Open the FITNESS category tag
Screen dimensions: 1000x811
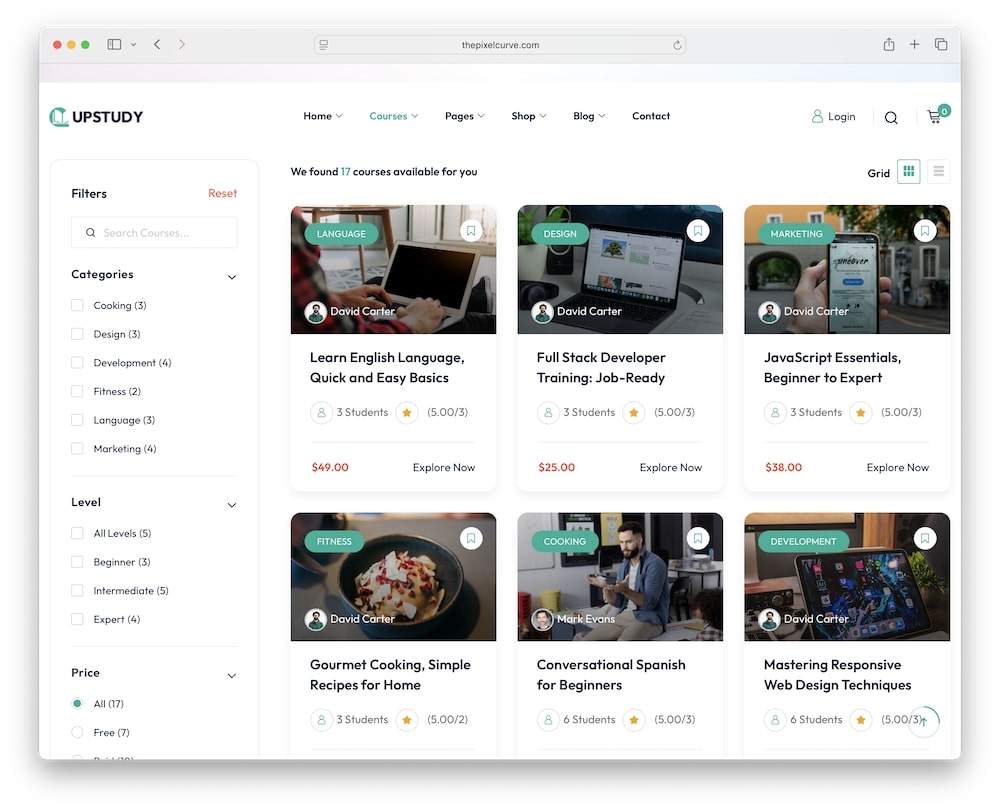click(x=334, y=541)
